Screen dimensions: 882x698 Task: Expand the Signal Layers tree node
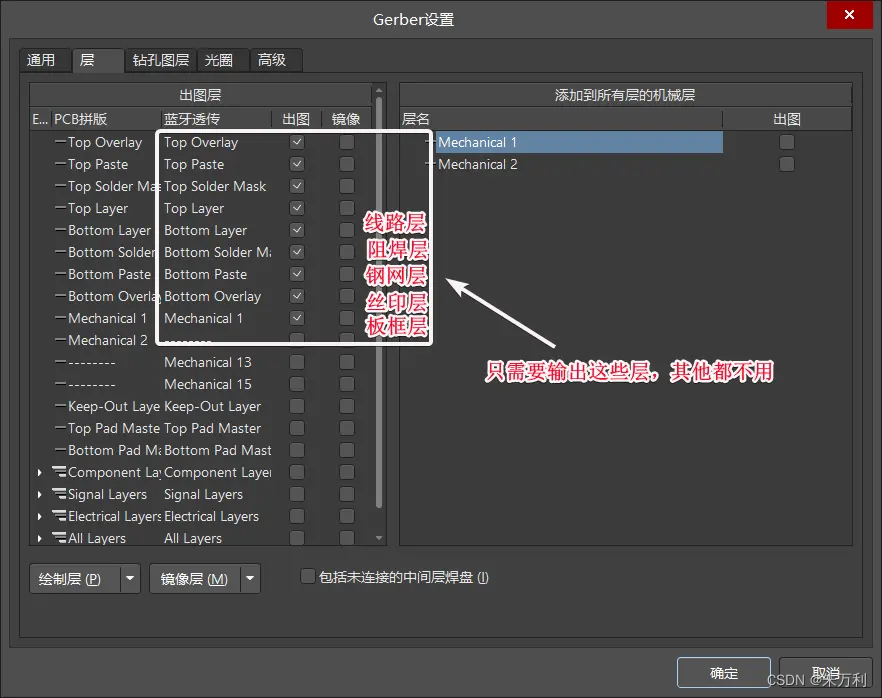(39, 494)
